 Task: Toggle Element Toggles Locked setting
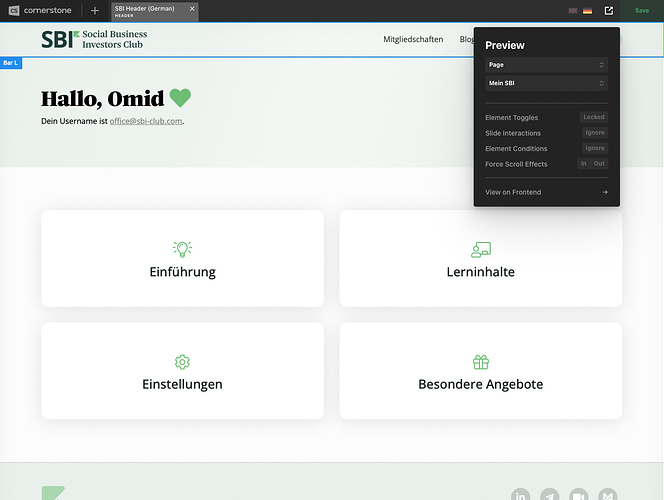point(594,117)
